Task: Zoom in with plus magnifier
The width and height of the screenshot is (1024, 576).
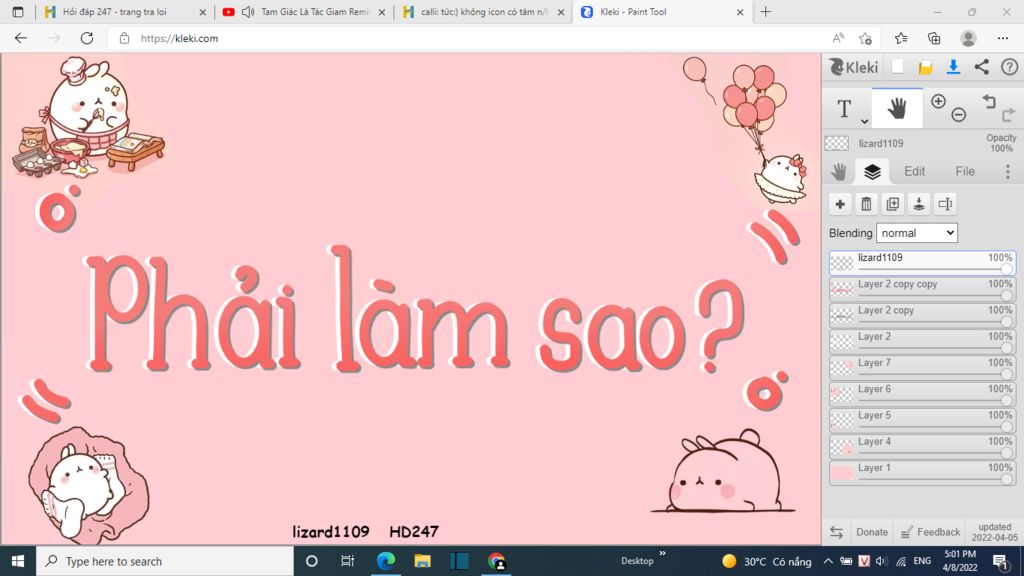Action: [938, 102]
